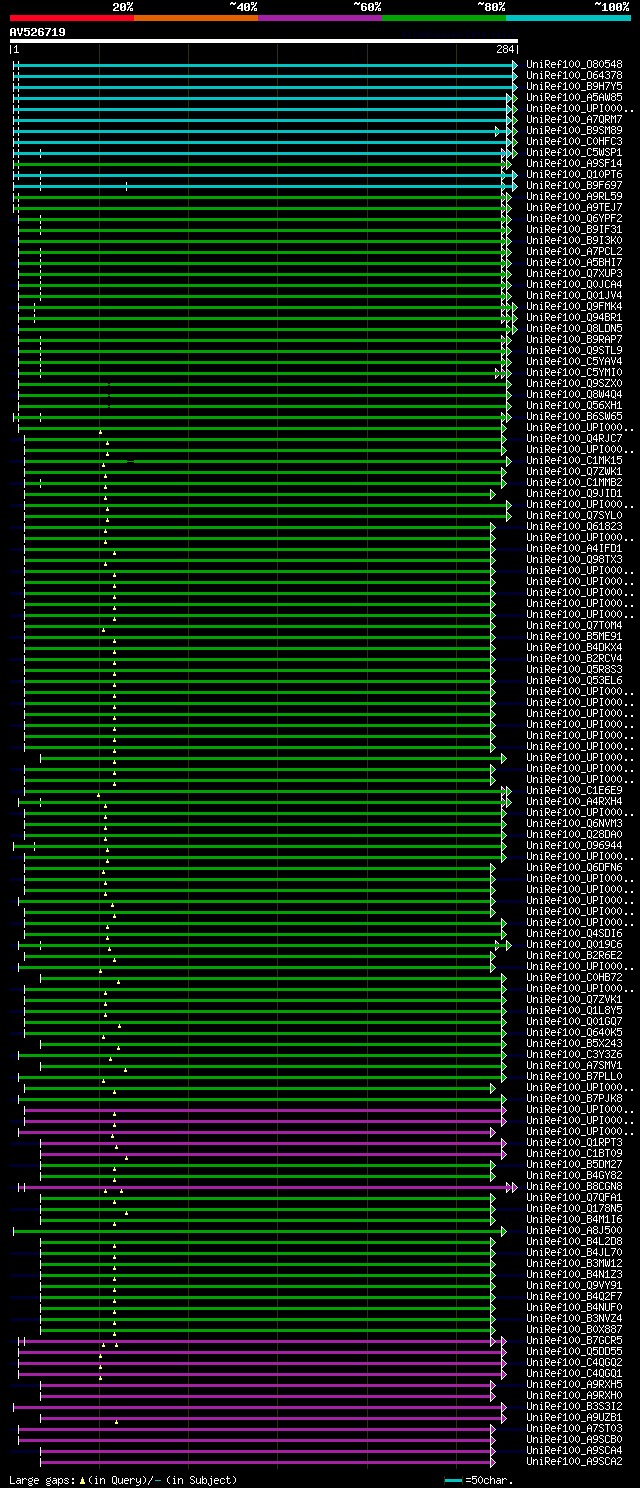The height and width of the screenshot is (1488, 640).
Task: Click the green ~80% legend color bar
Action: pyautogui.click(x=444, y=18)
